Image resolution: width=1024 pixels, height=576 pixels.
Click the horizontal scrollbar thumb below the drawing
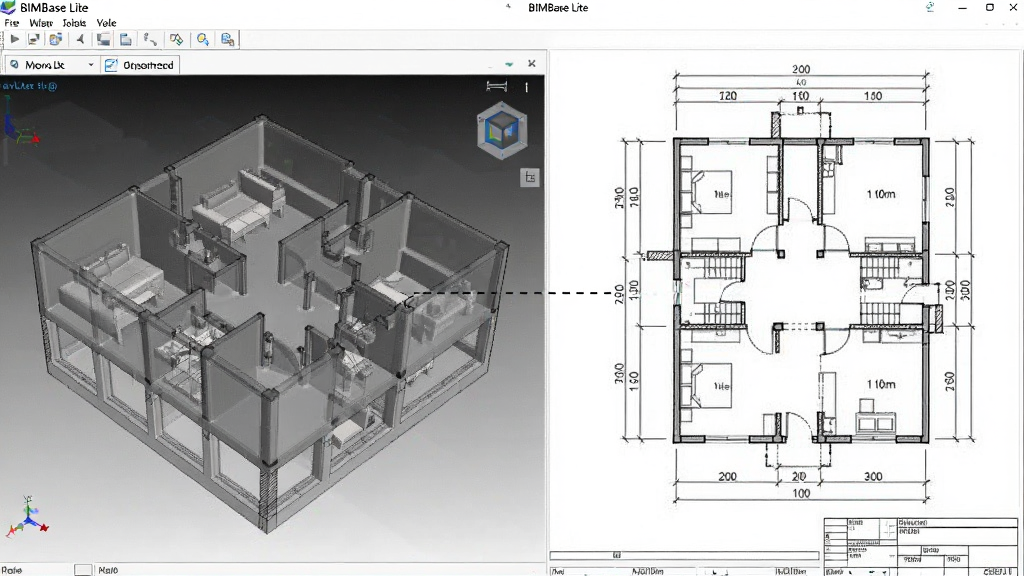click(616, 555)
